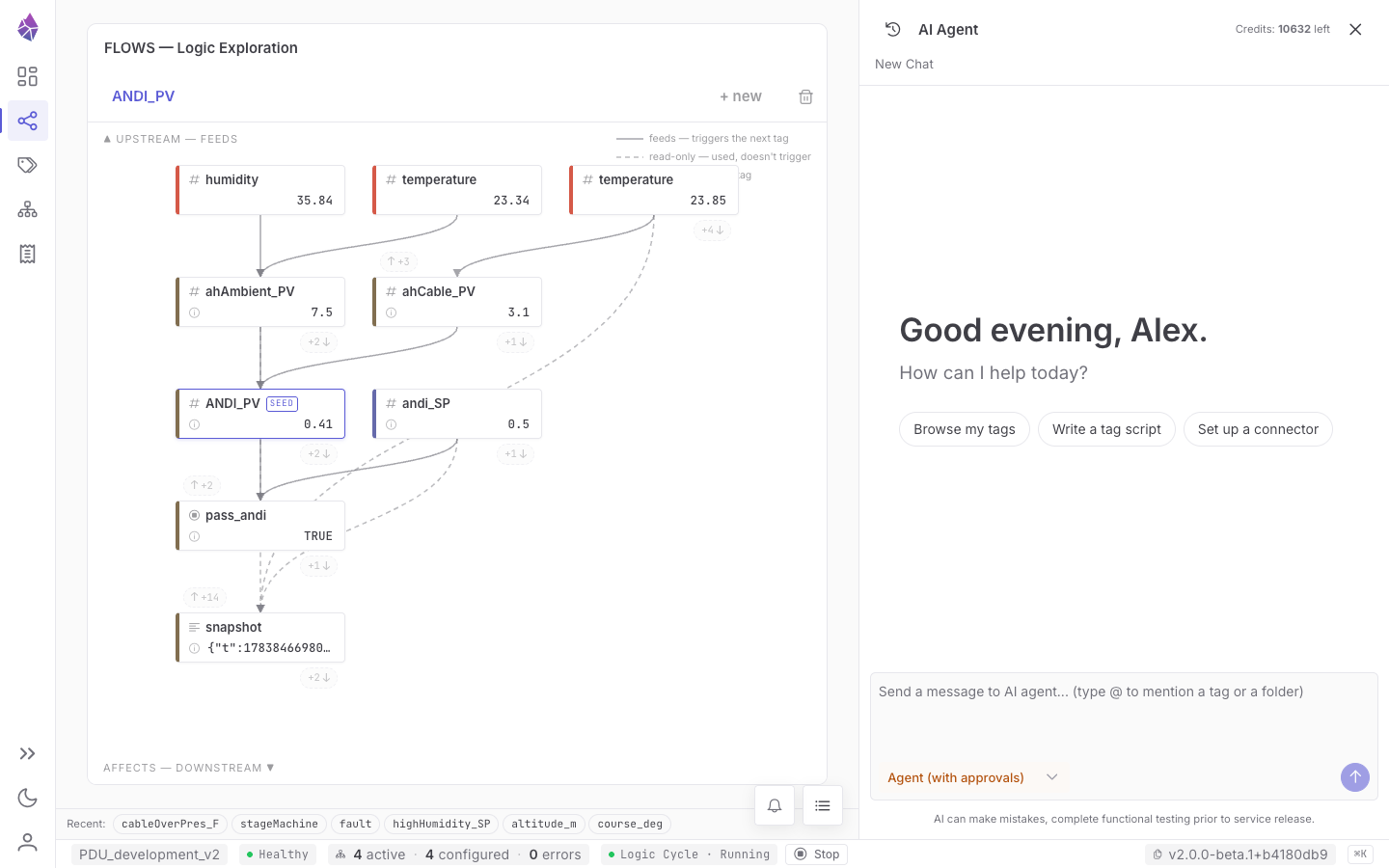This screenshot has width=1389, height=868.
Task: Expand the sidebar with double chevron
Action: pos(28,753)
